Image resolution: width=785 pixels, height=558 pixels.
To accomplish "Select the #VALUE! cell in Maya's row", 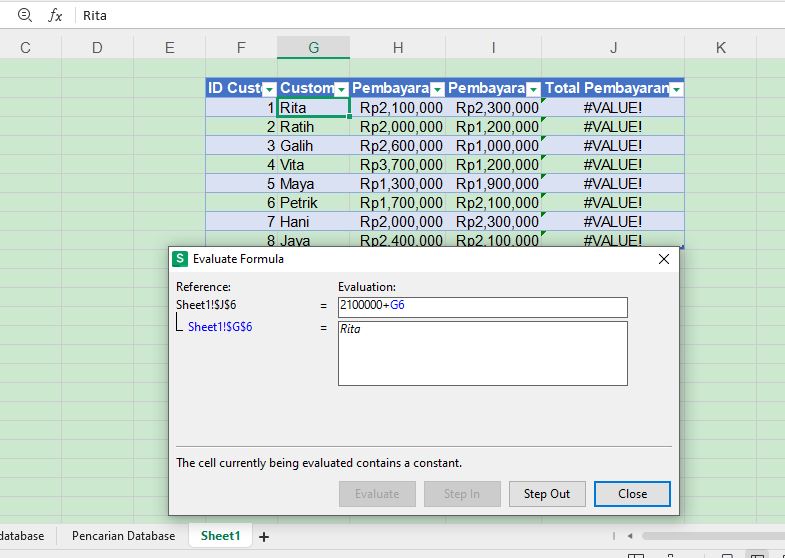I will pyautogui.click(x=613, y=184).
